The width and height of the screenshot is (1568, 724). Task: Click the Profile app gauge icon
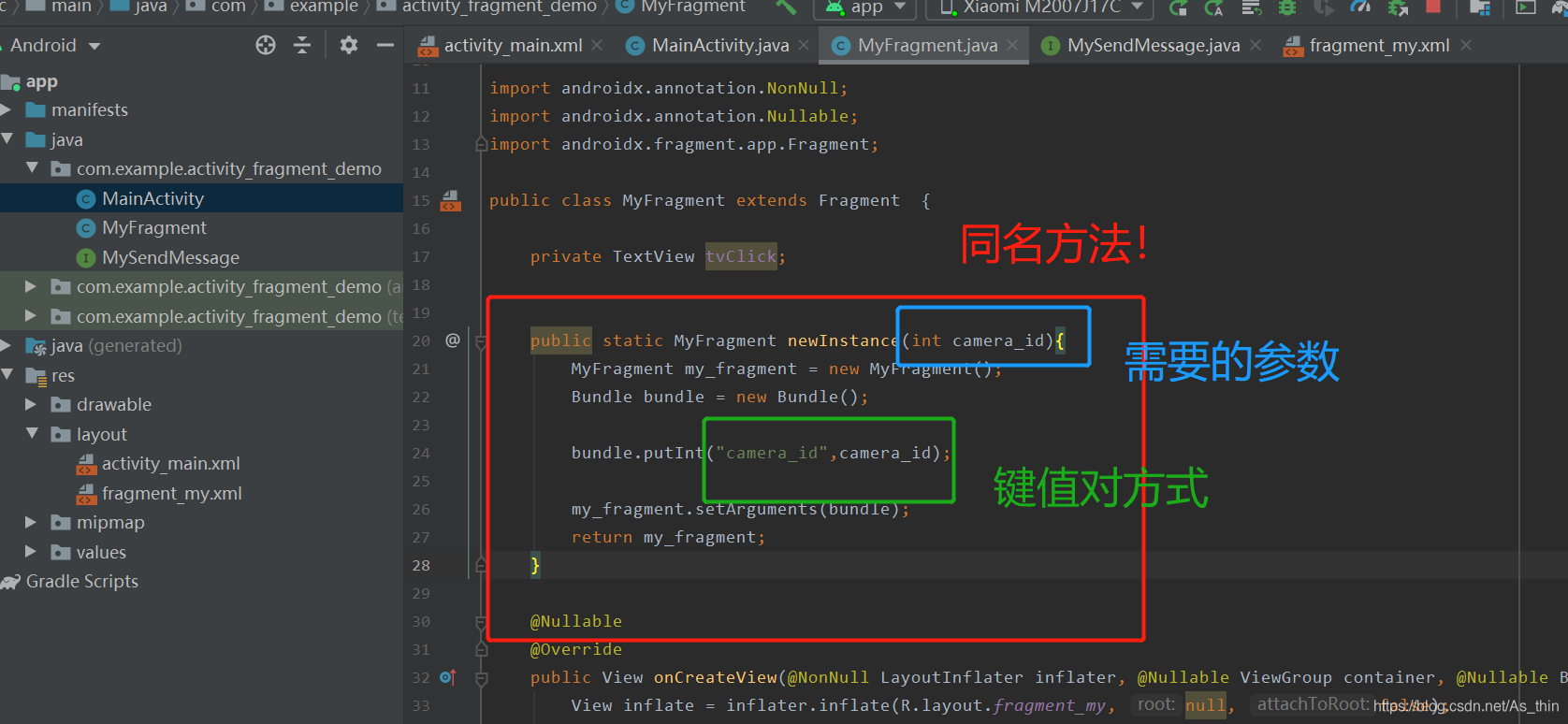click(1361, 7)
